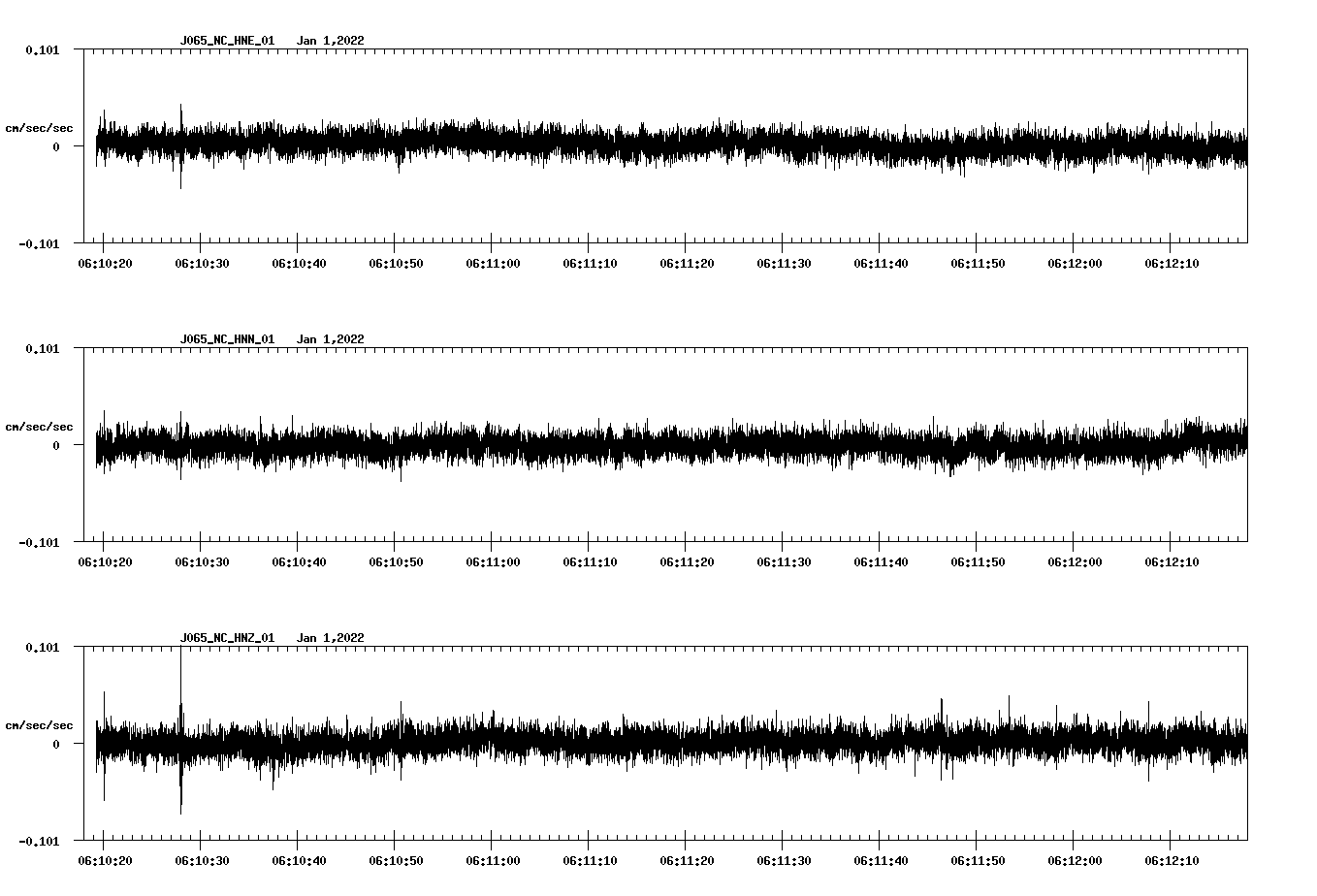This screenshot has width=1317, height=896.
Task: Click the 06:12:00 time label under the HNE plot
Action: (x=1075, y=264)
